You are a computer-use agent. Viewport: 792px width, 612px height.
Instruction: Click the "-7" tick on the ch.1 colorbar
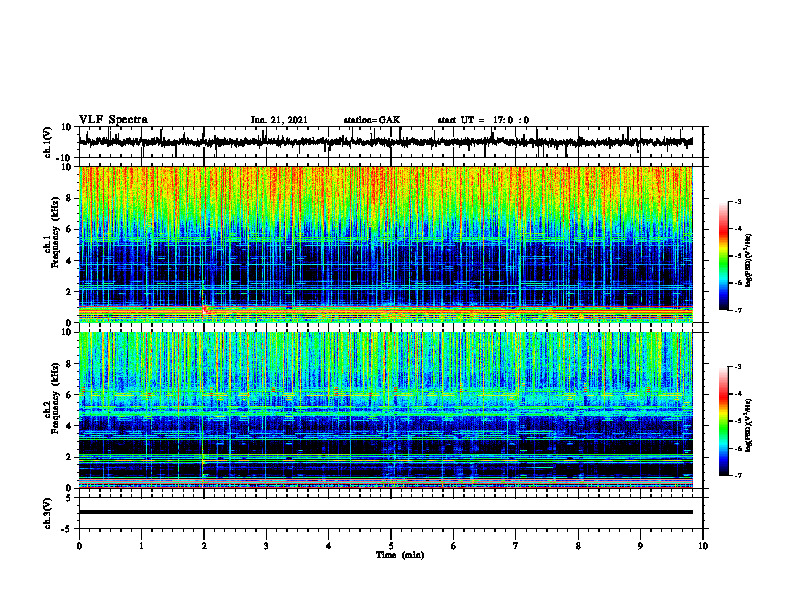tap(737, 310)
